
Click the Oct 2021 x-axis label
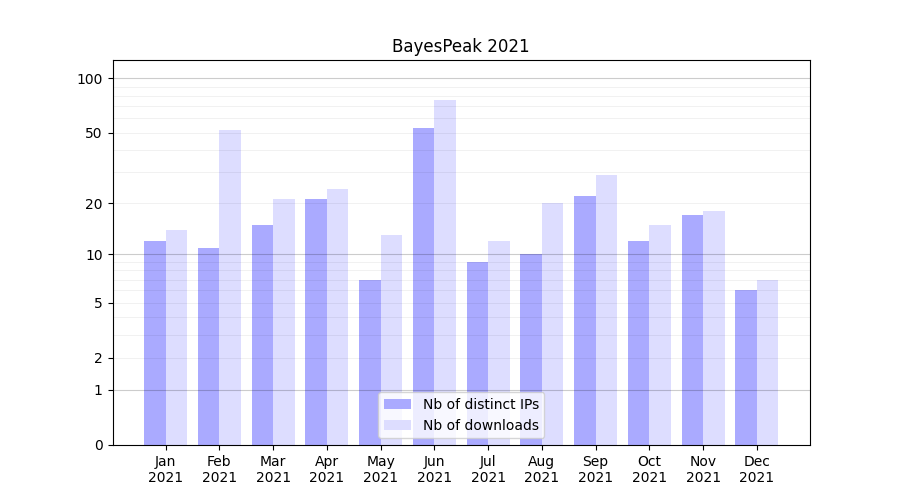tap(649, 469)
